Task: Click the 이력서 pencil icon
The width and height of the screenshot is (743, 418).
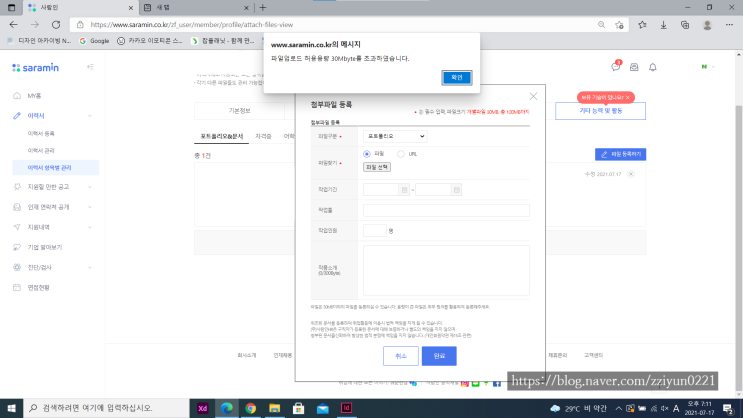Action: [x=17, y=116]
